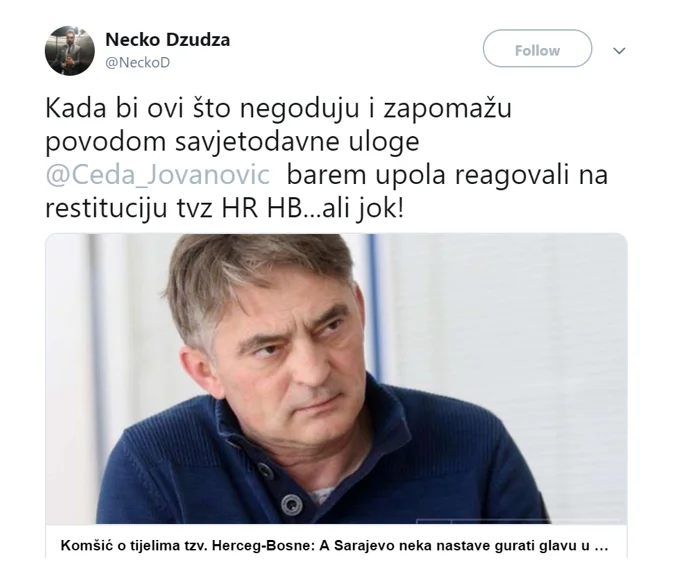Image resolution: width=679 pixels, height=588 pixels.
Task: Click the trailing ellipsis of the headline
Action: (601, 546)
